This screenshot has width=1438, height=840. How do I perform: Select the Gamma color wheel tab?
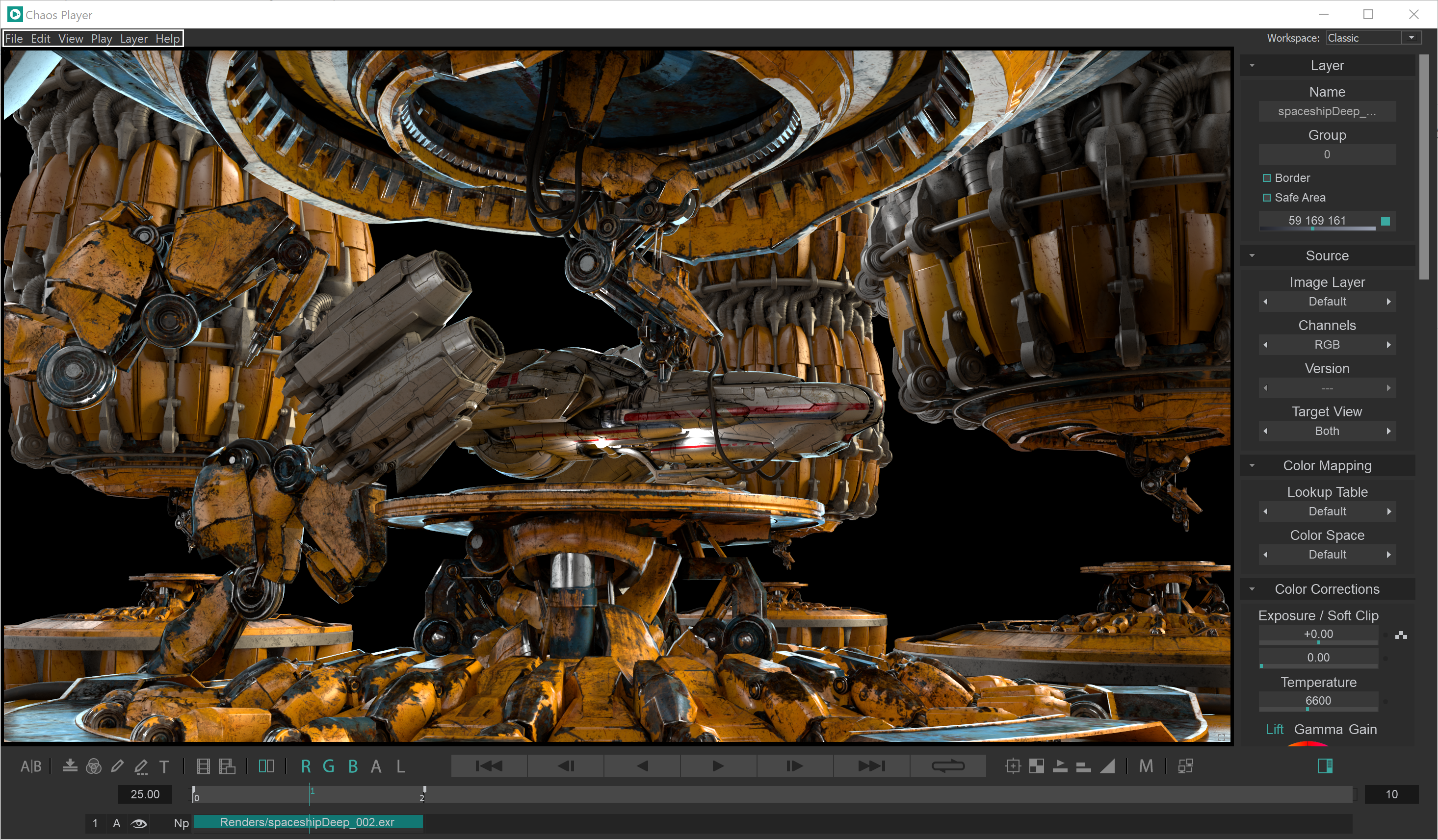1318,729
